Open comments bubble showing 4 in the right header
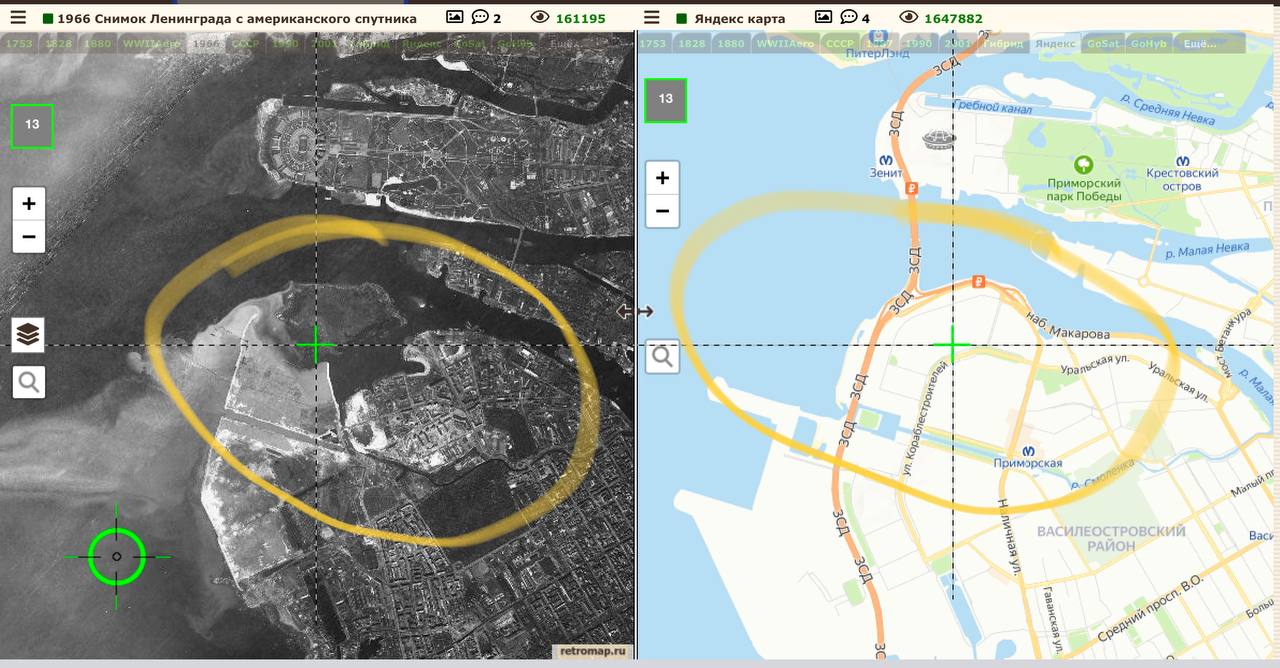This screenshot has height=668, width=1280. (849, 17)
